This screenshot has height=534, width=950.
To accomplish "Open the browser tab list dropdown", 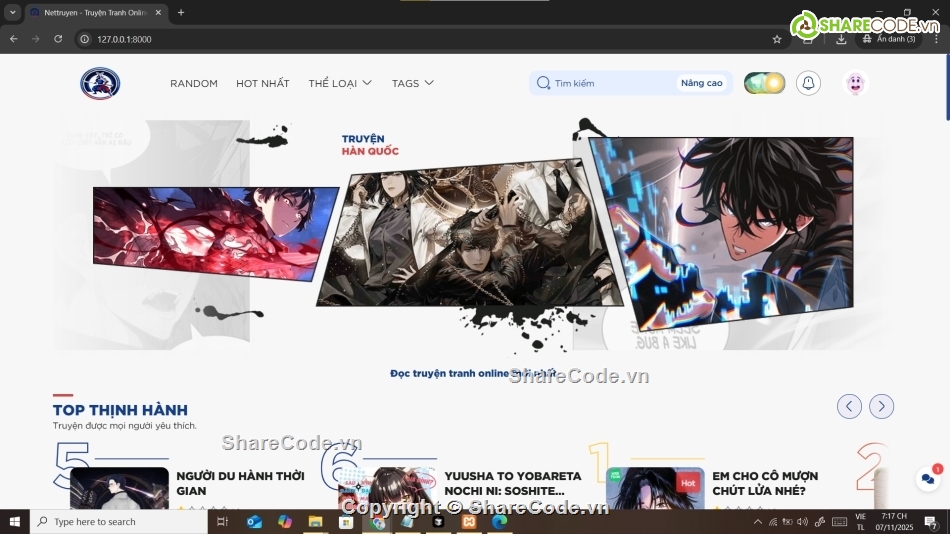I will point(12,12).
